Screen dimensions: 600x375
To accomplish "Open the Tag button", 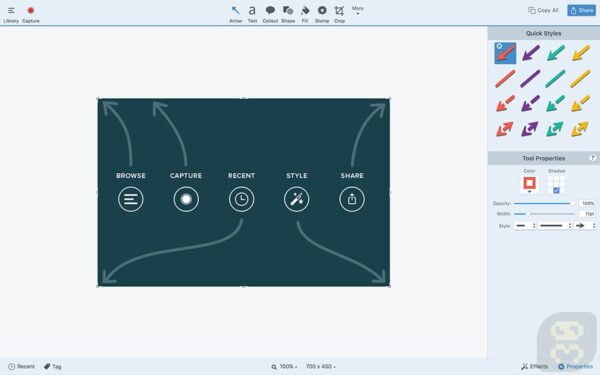I will (52, 367).
